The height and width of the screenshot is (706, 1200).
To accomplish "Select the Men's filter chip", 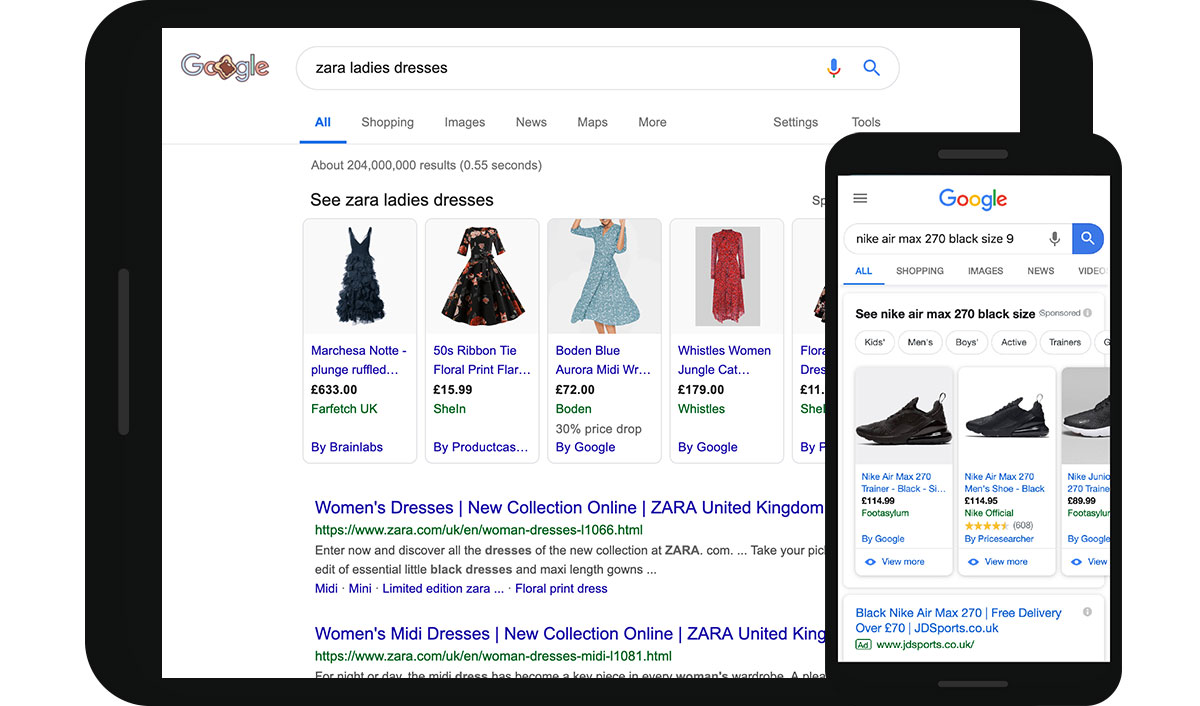I will pyautogui.click(x=920, y=342).
